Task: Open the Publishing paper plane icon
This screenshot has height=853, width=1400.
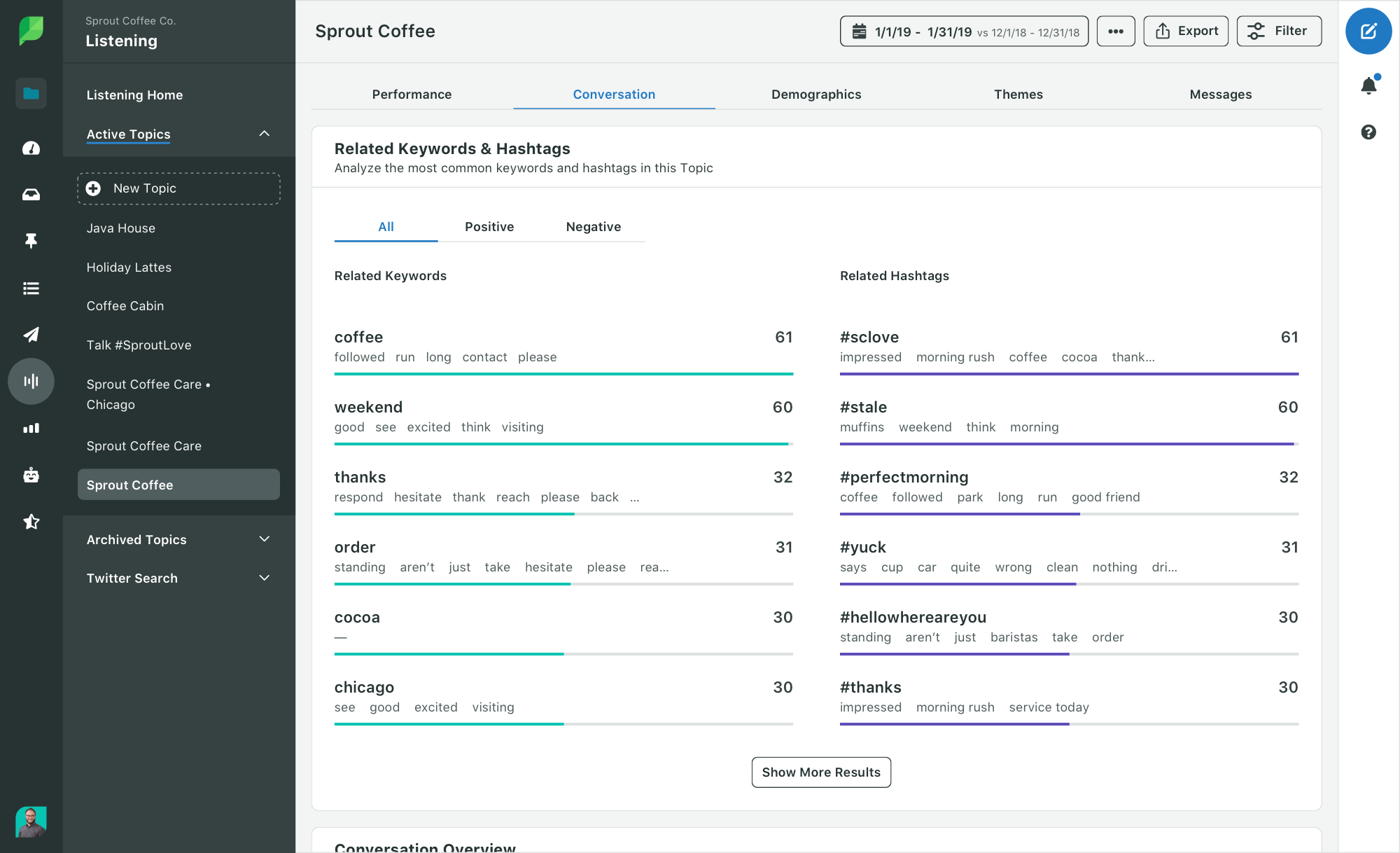Action: (31, 335)
